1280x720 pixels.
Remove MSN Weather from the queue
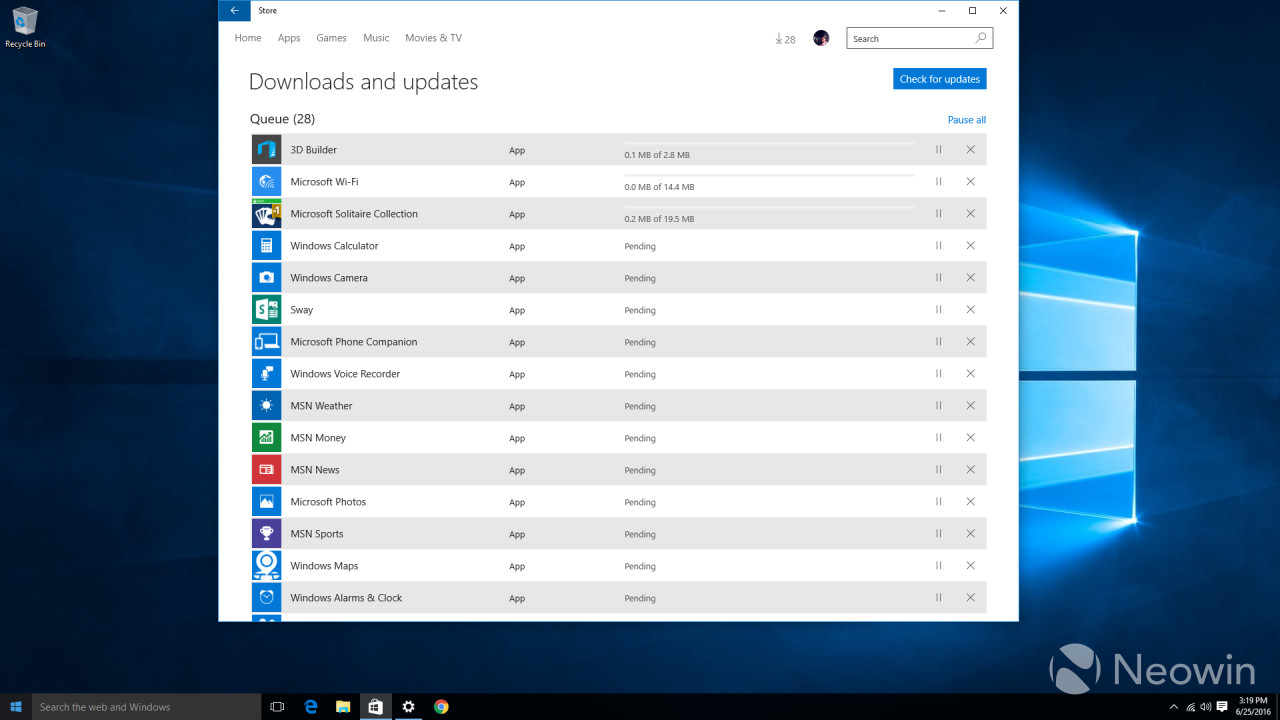970,406
